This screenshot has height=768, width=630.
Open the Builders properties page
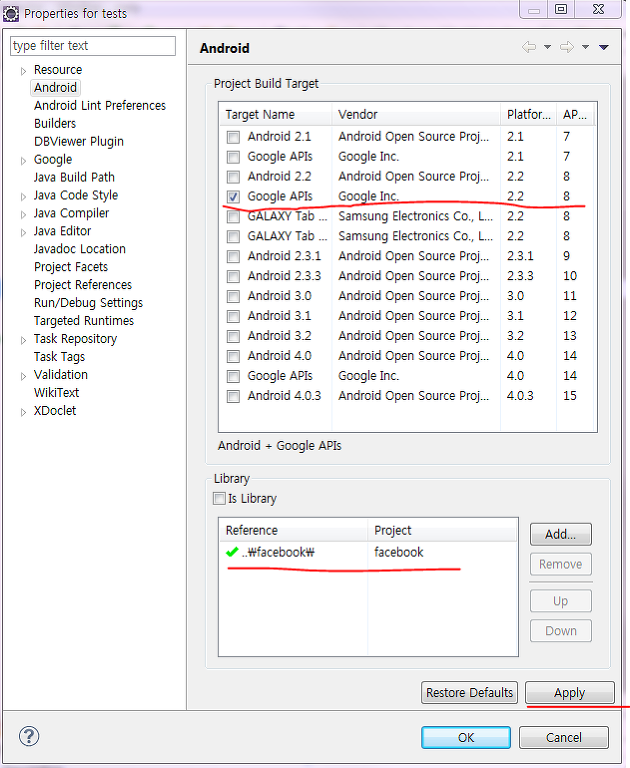click(x=55, y=123)
